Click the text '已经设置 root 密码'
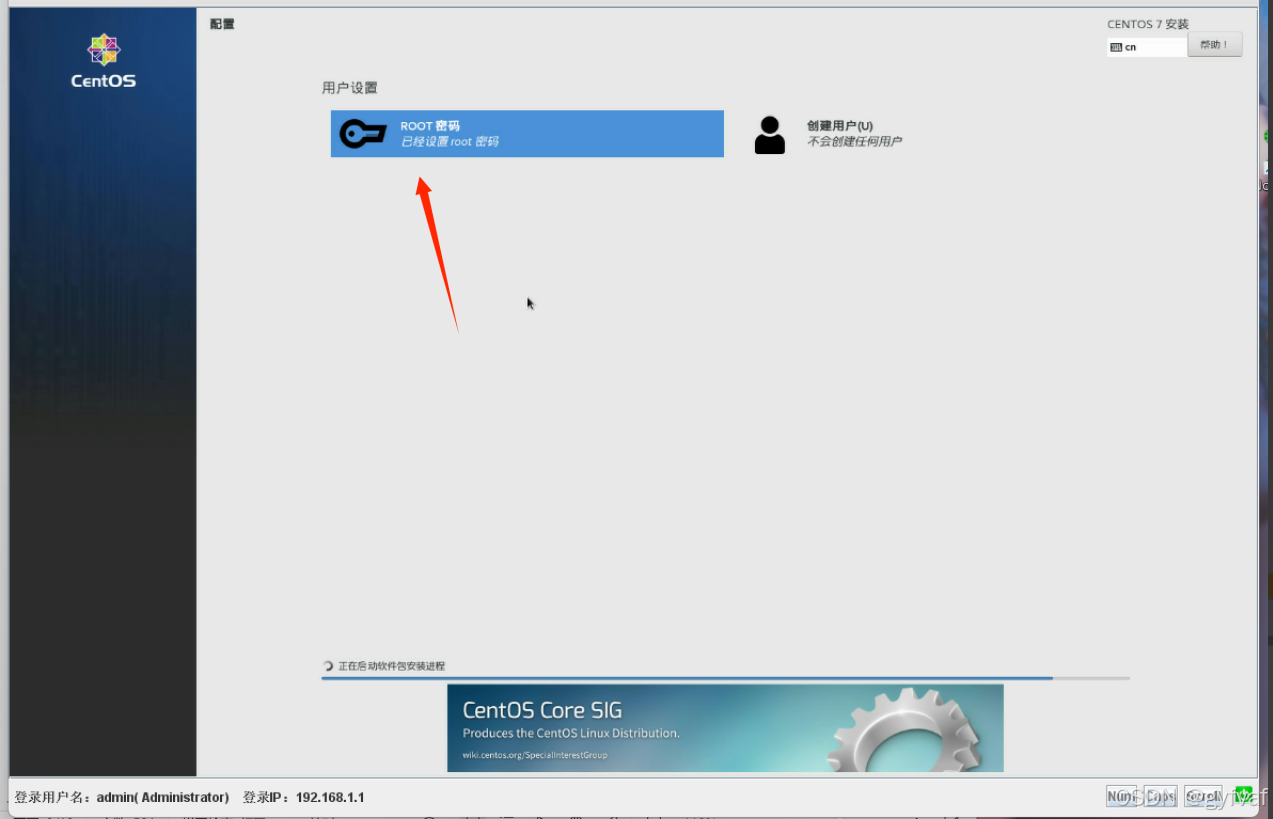 coord(449,142)
